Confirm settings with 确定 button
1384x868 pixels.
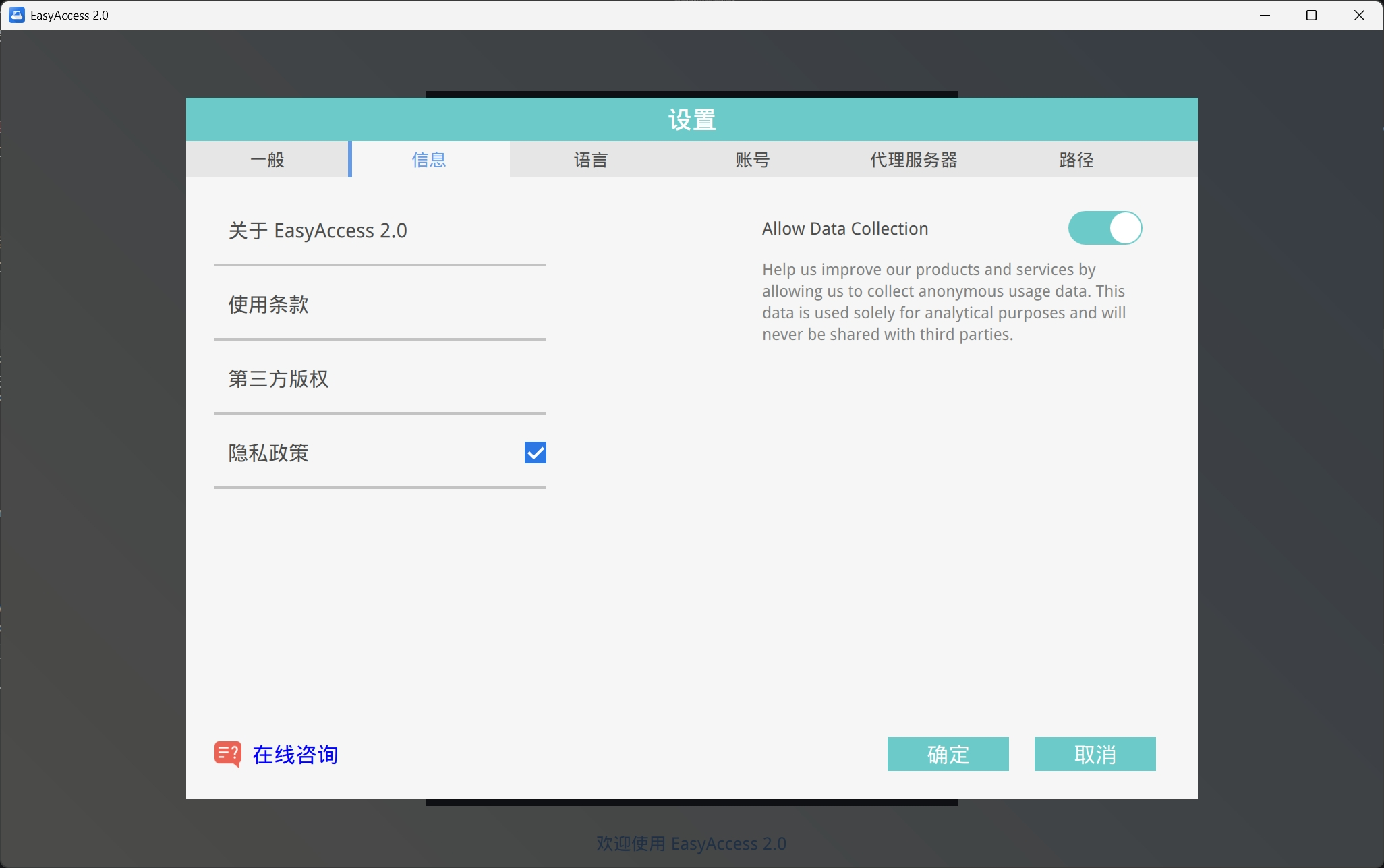coord(948,754)
